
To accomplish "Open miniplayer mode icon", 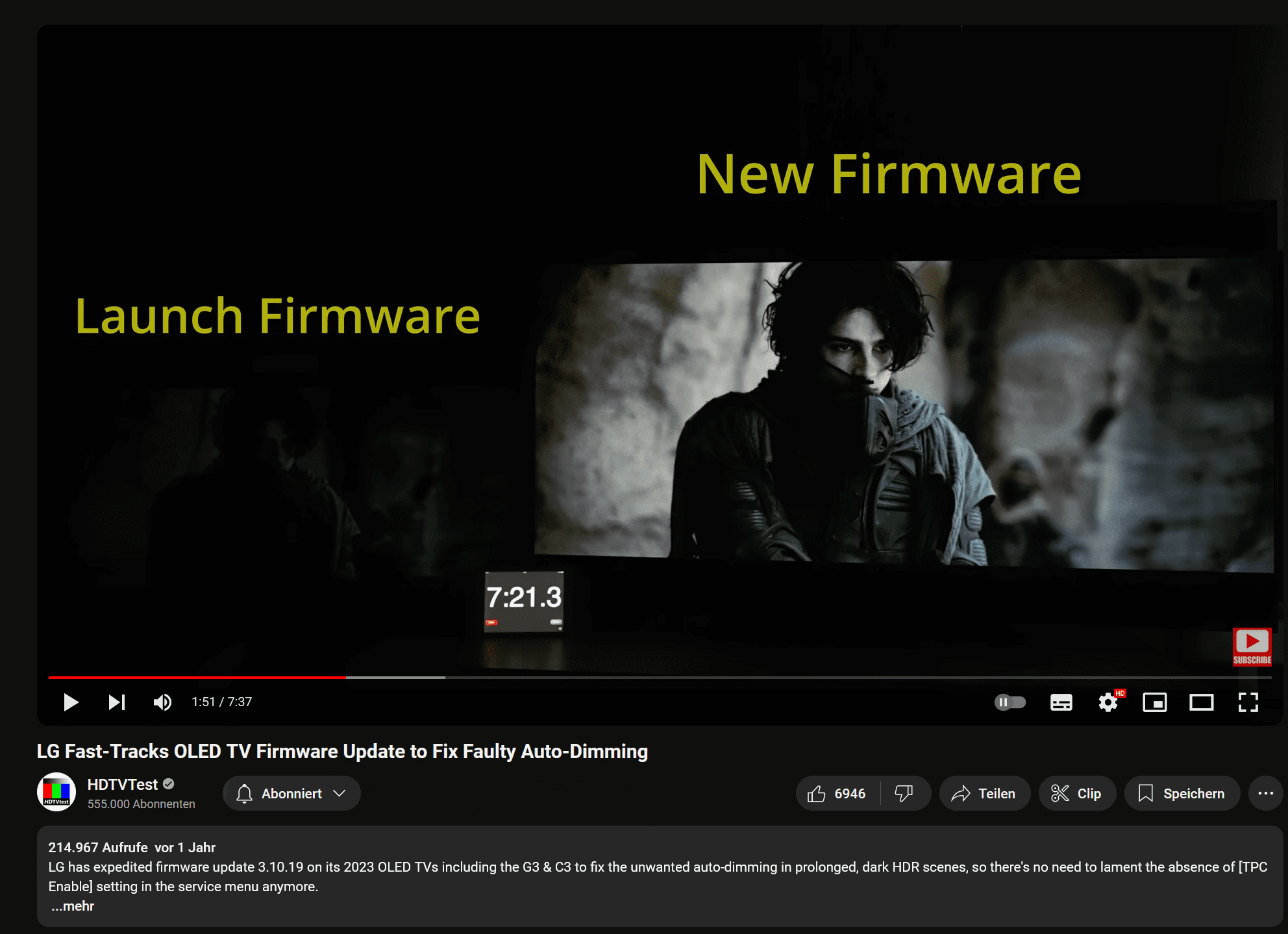I will click(1155, 702).
